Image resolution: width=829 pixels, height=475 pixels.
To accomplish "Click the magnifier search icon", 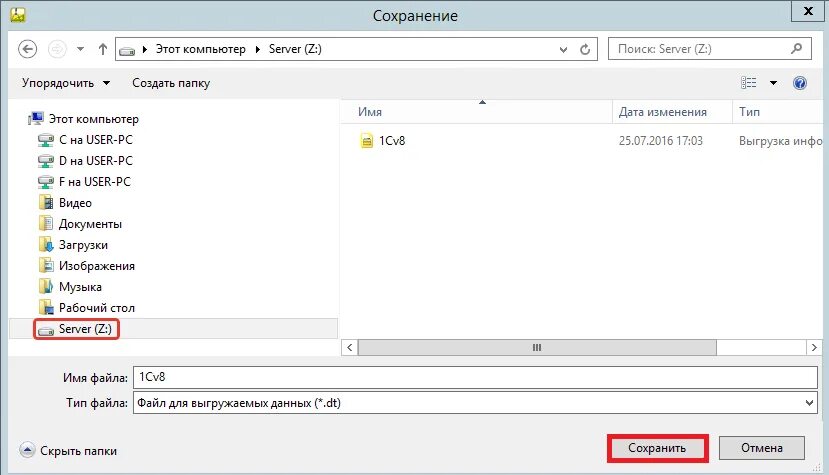I will tap(797, 49).
